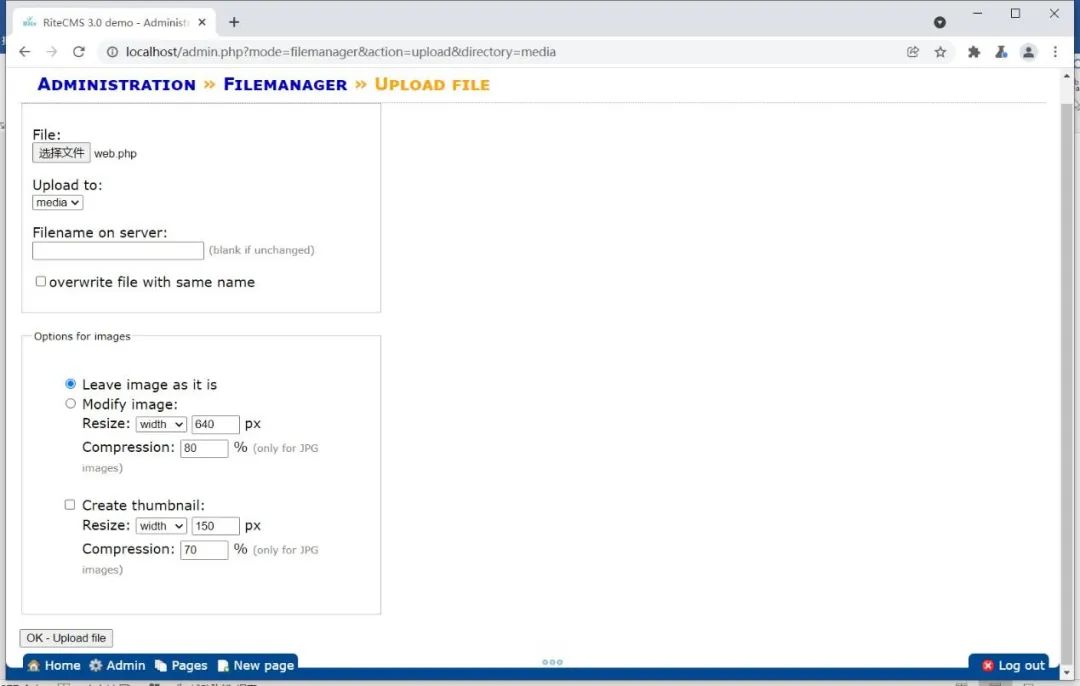
Task: Click the compression field showing 80
Action: tap(204, 448)
